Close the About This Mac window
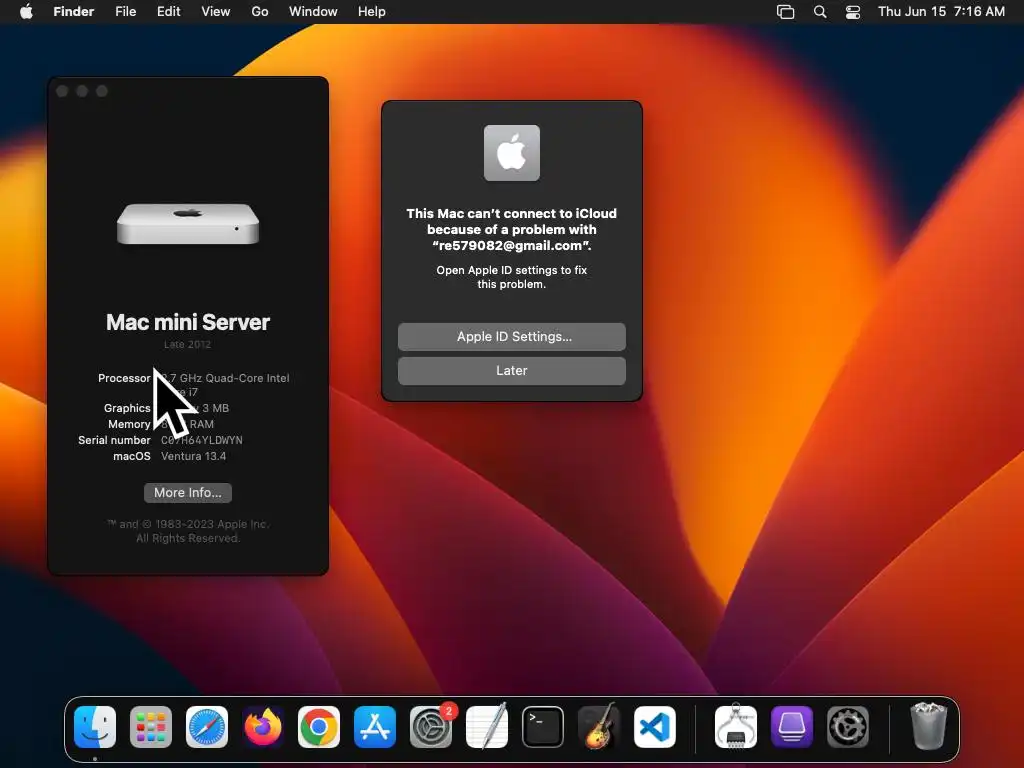 pyautogui.click(x=62, y=91)
